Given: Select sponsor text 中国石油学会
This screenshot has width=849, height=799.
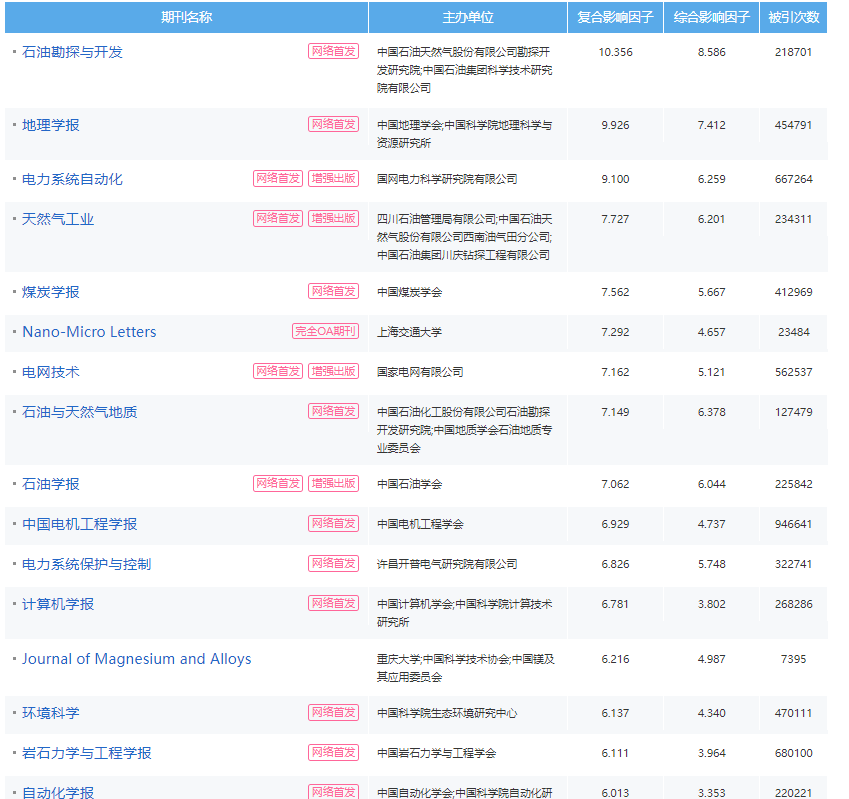Looking at the screenshot, I should tap(409, 484).
